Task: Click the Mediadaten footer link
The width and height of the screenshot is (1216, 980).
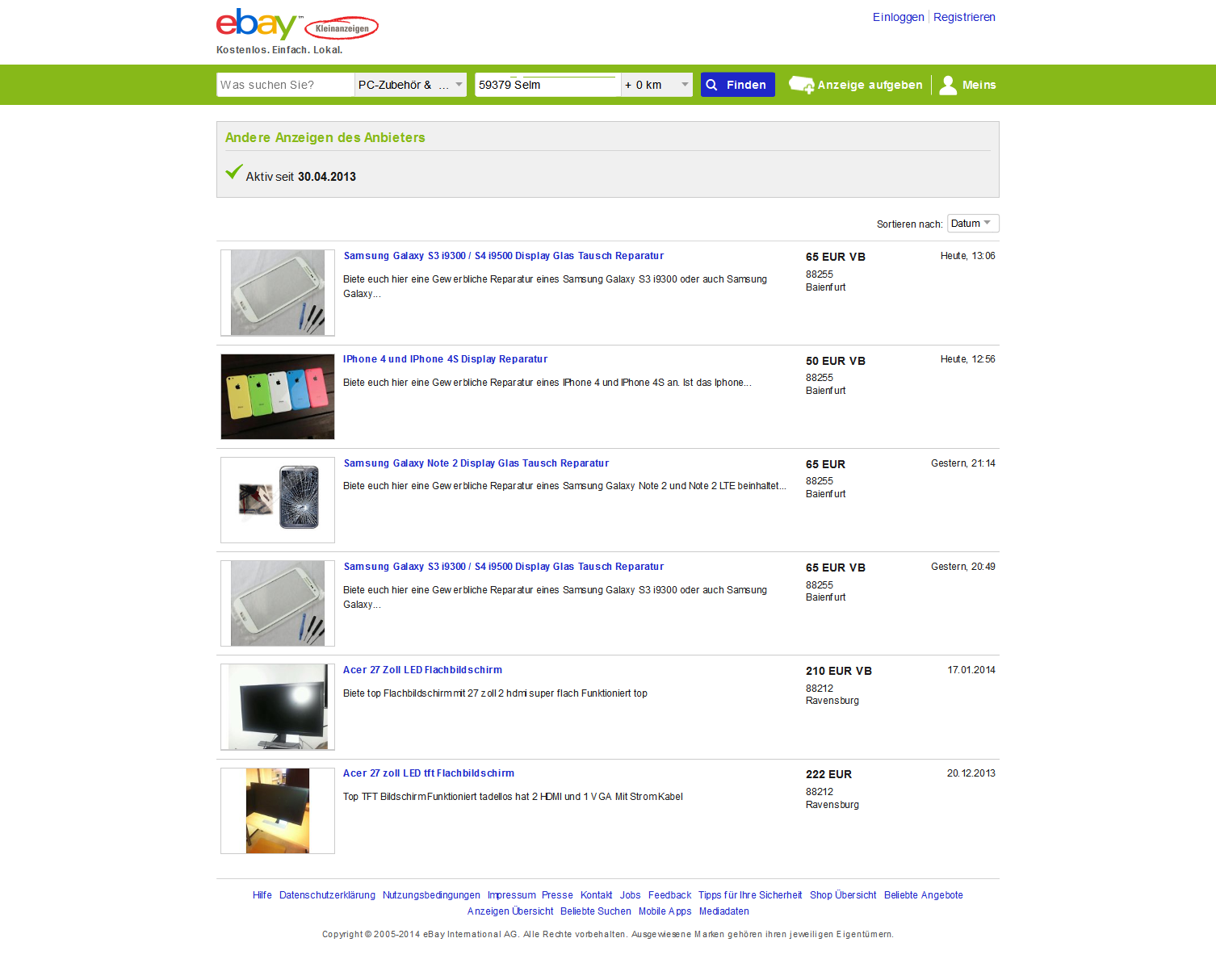Action: (723, 911)
